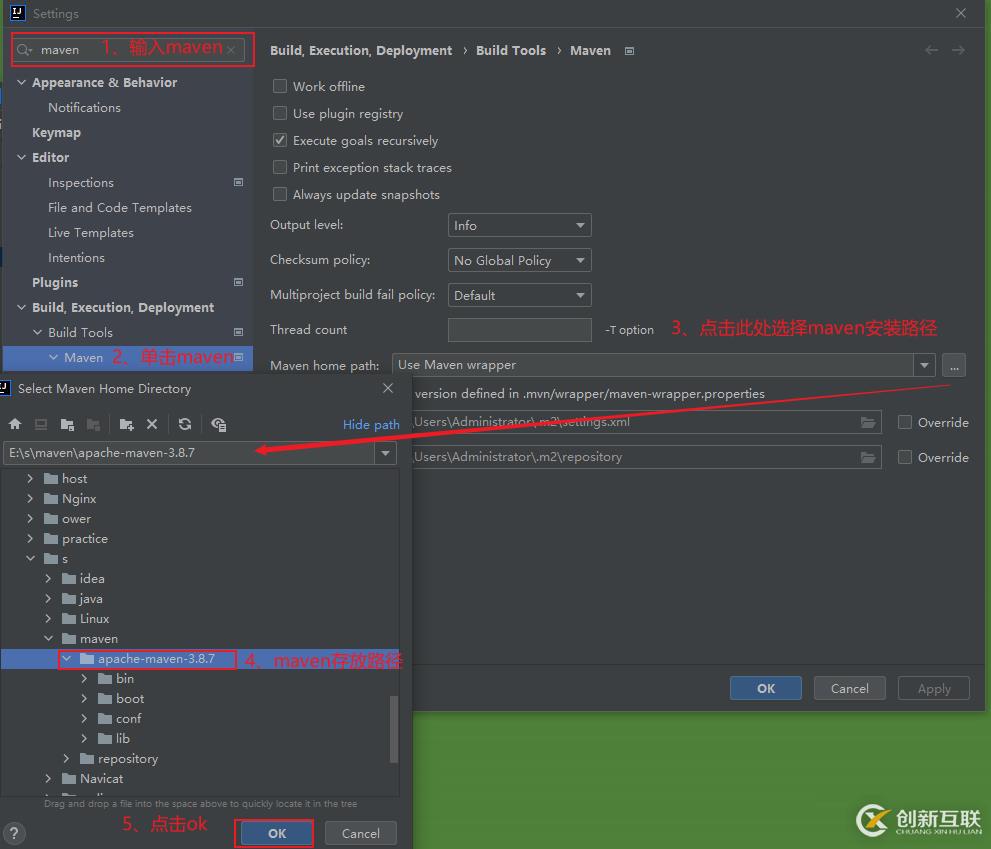Expand the bin folder
This screenshot has height=849, width=991.
point(84,679)
